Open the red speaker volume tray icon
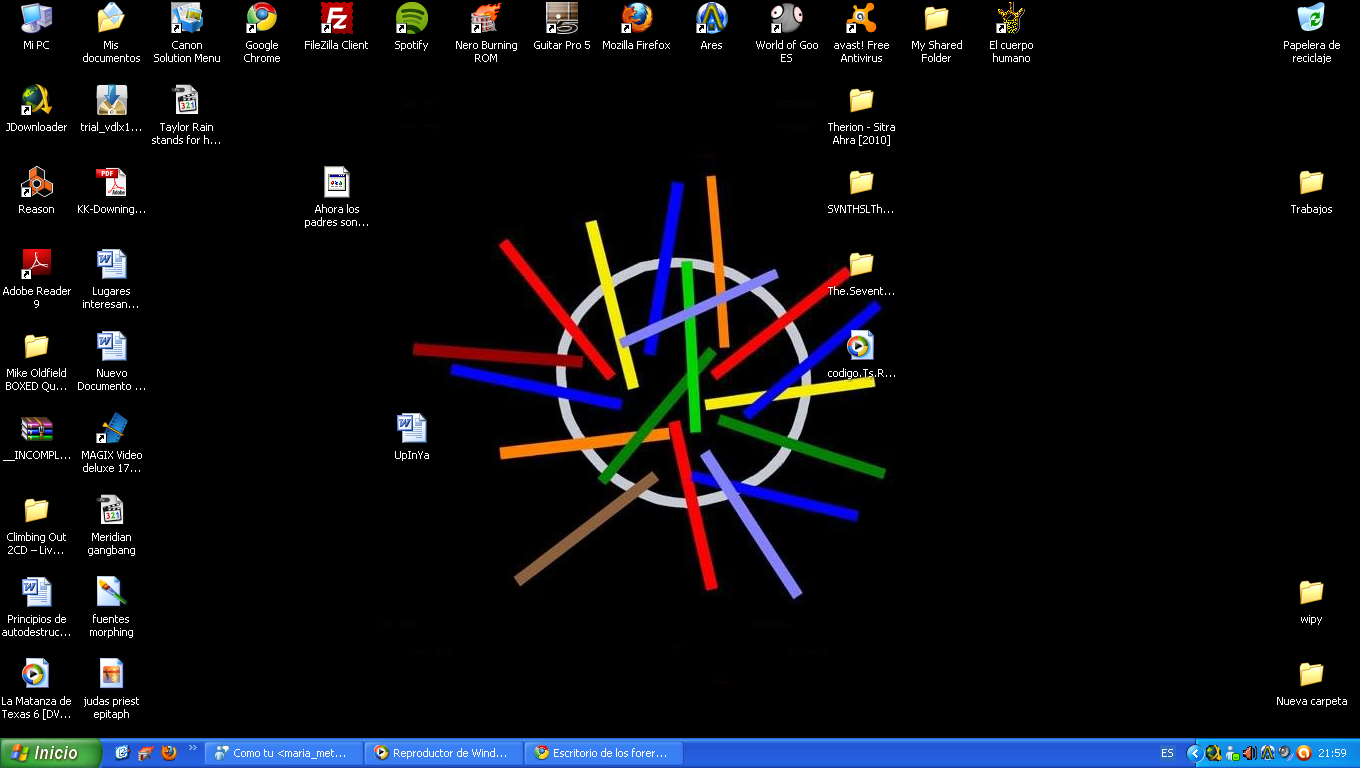1360x768 pixels. point(1249,753)
